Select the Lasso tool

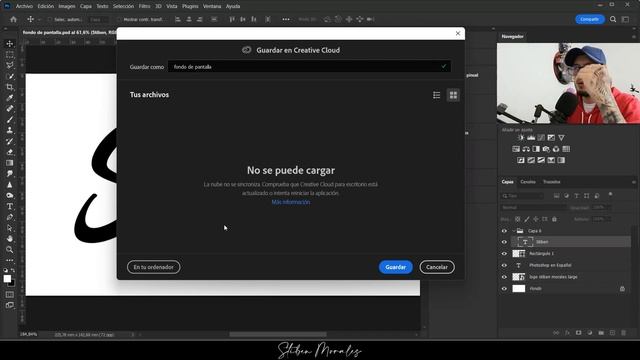[x=10, y=65]
